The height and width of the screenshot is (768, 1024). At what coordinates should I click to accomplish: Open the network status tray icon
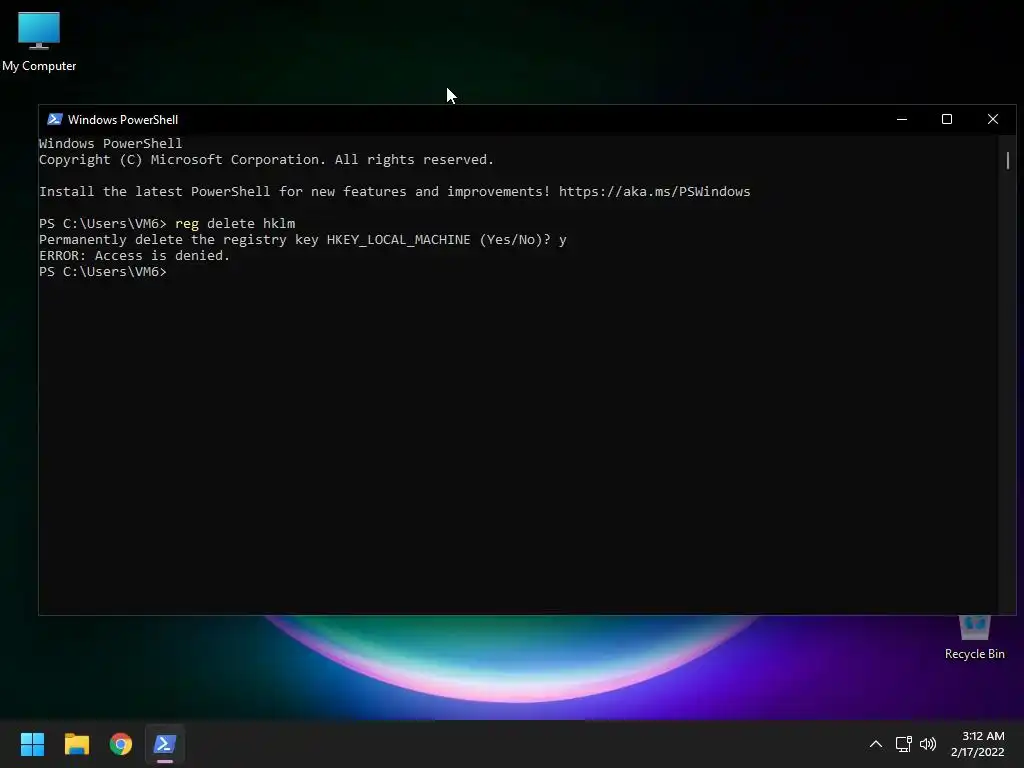click(x=903, y=744)
